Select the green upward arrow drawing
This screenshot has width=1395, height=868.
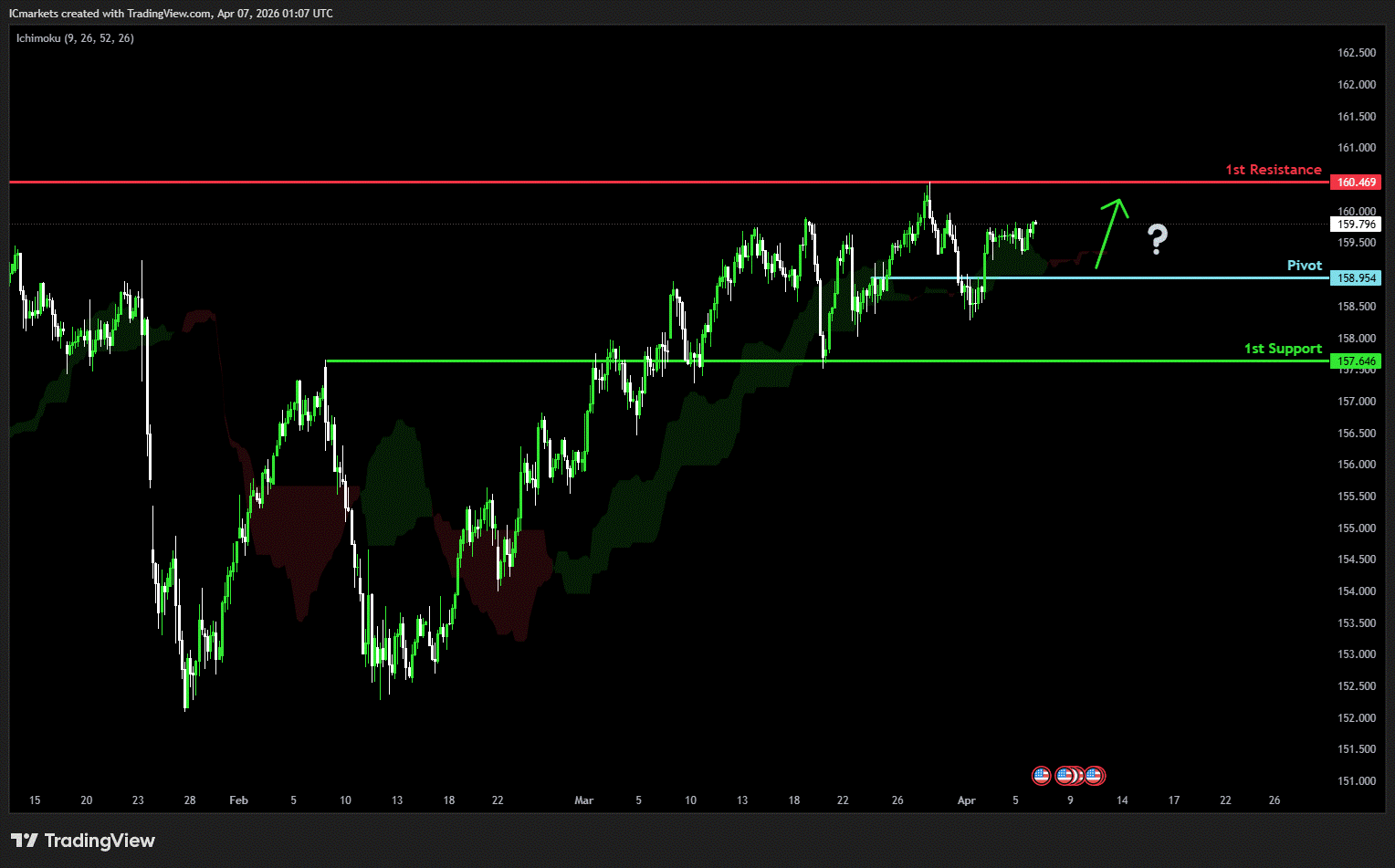[1111, 233]
